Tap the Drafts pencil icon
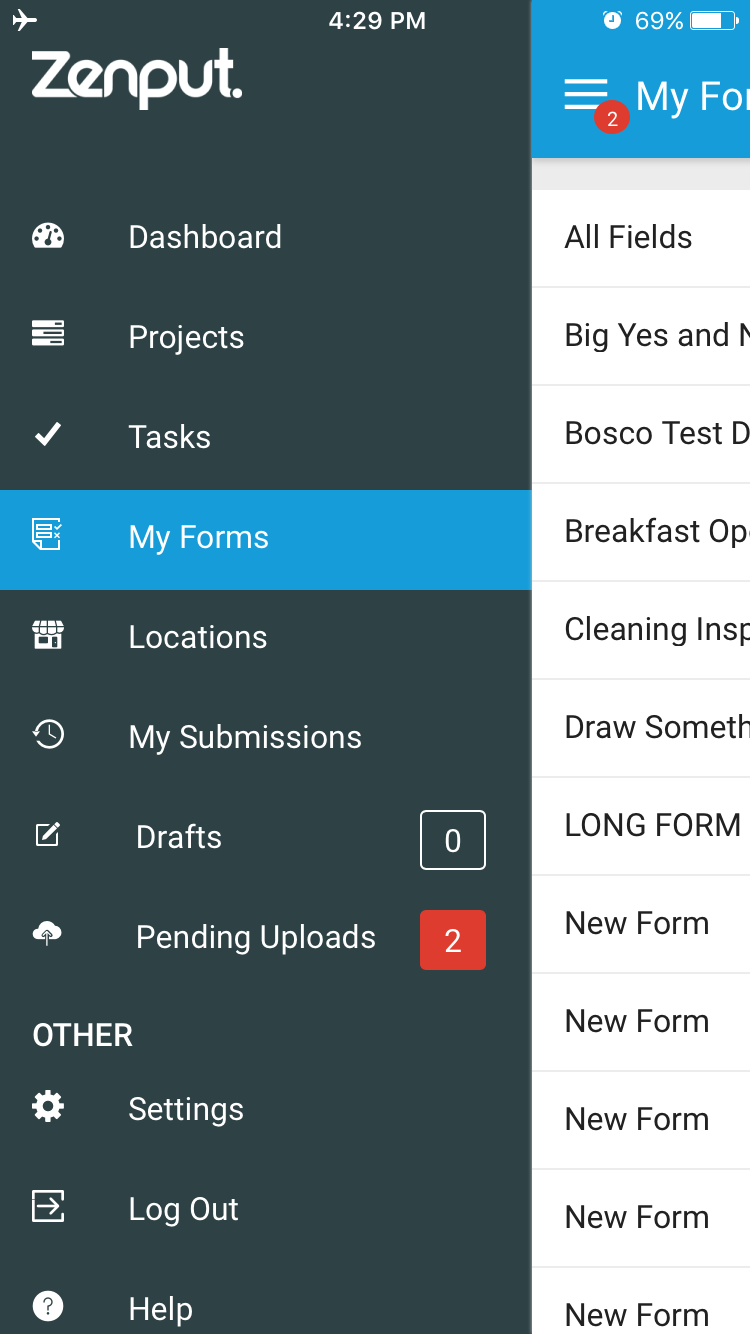Screen dimensions: 750x1334 pos(48,835)
